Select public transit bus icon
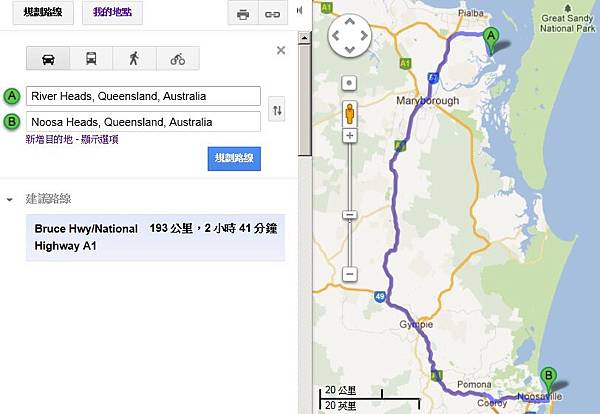Image resolution: width=600 pixels, height=414 pixels. point(91,59)
